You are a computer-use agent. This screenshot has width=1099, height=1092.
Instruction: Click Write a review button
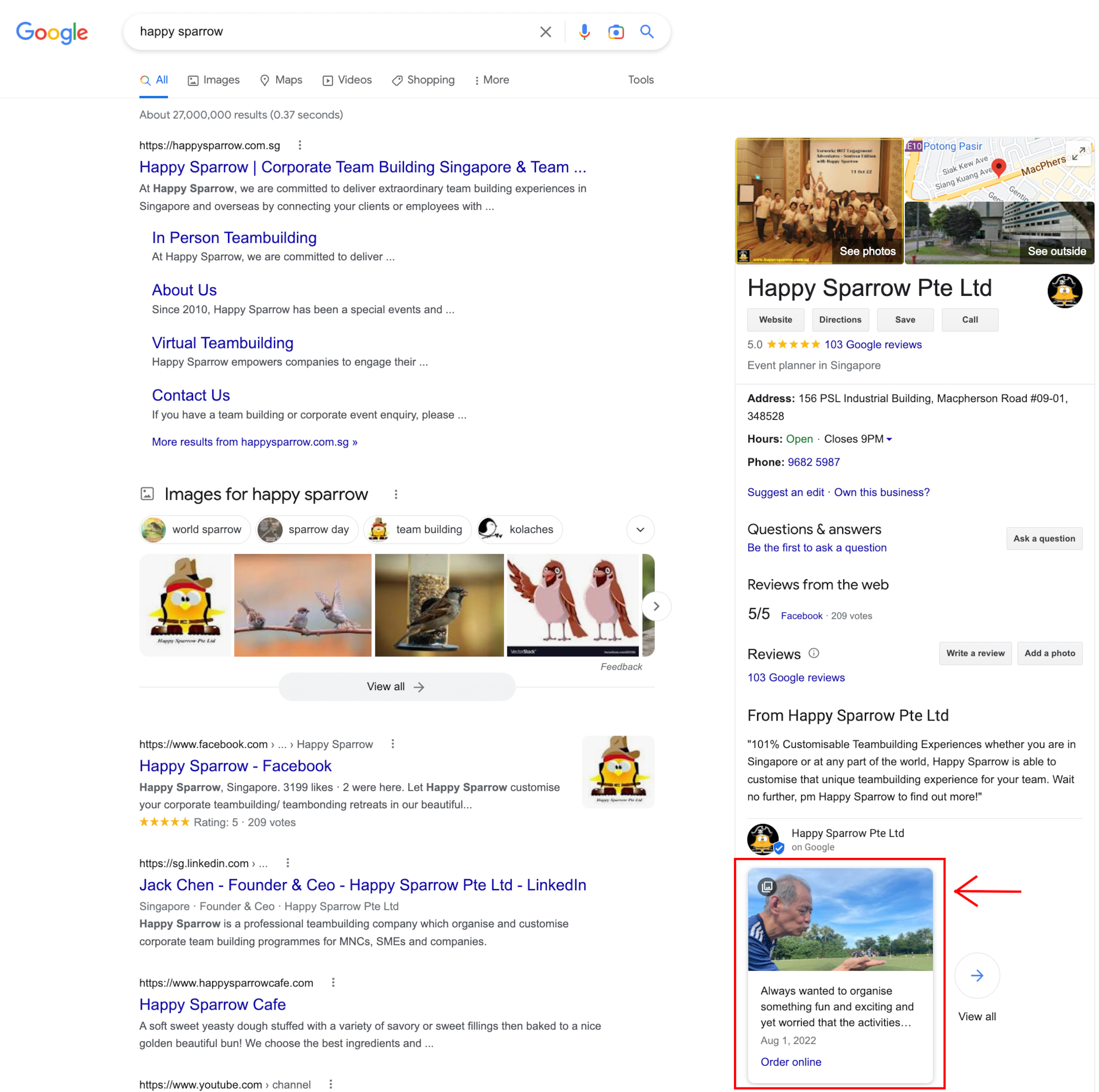pos(975,653)
